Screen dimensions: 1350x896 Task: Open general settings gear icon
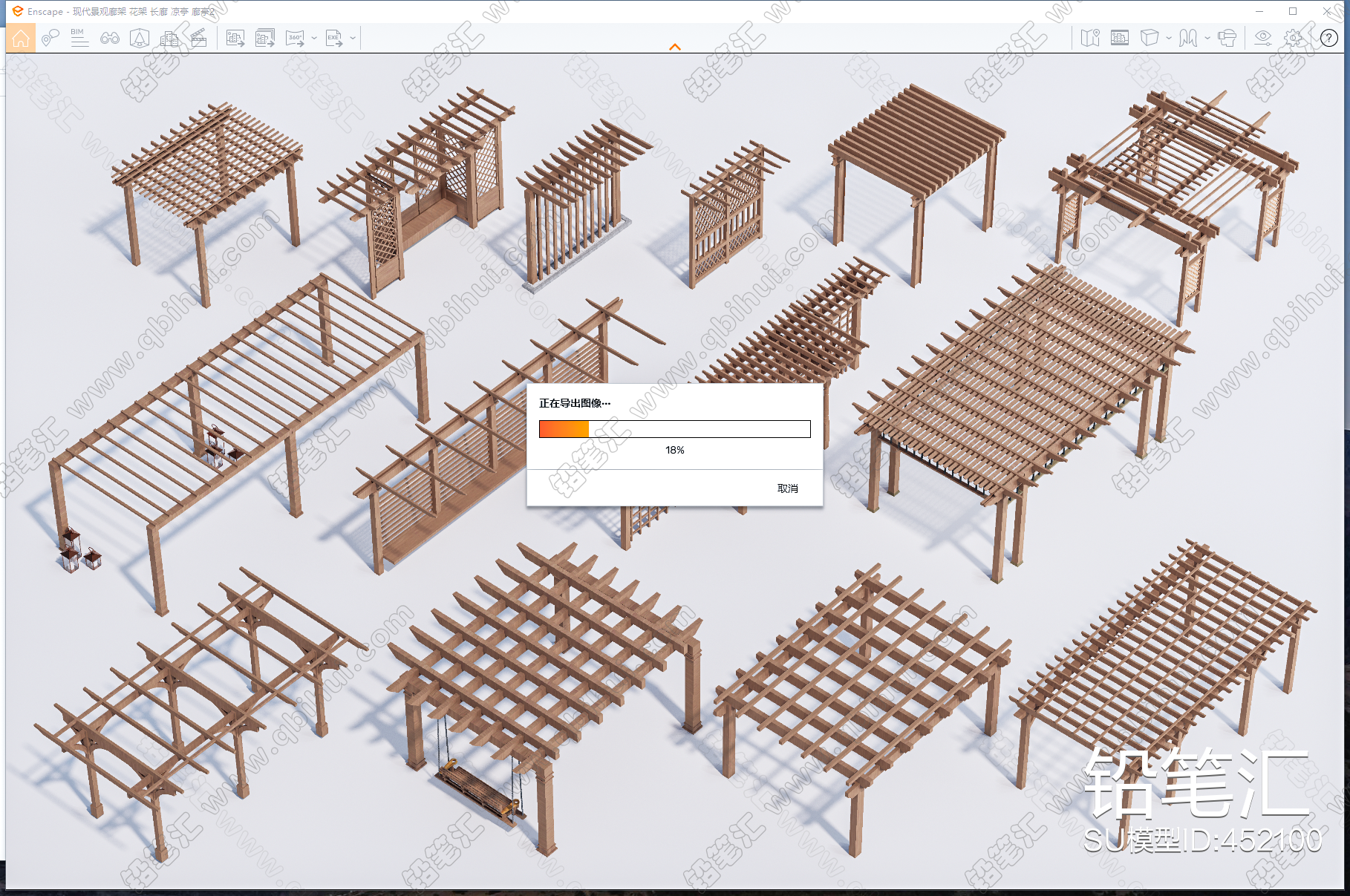point(1294,38)
